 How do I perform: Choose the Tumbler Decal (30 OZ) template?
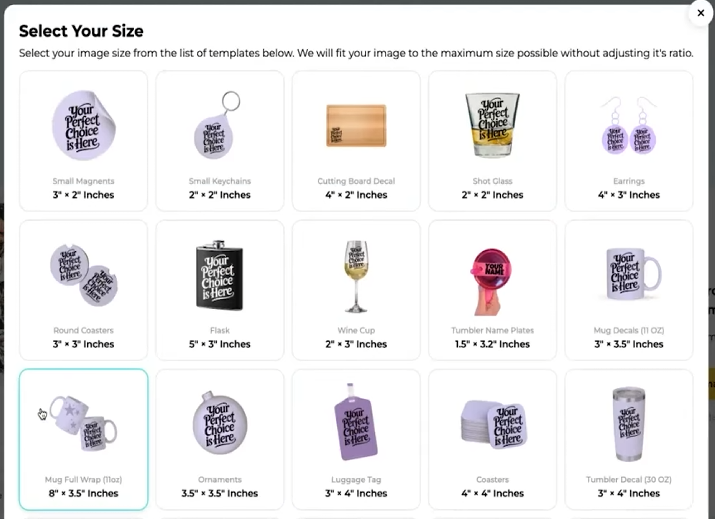click(x=629, y=440)
